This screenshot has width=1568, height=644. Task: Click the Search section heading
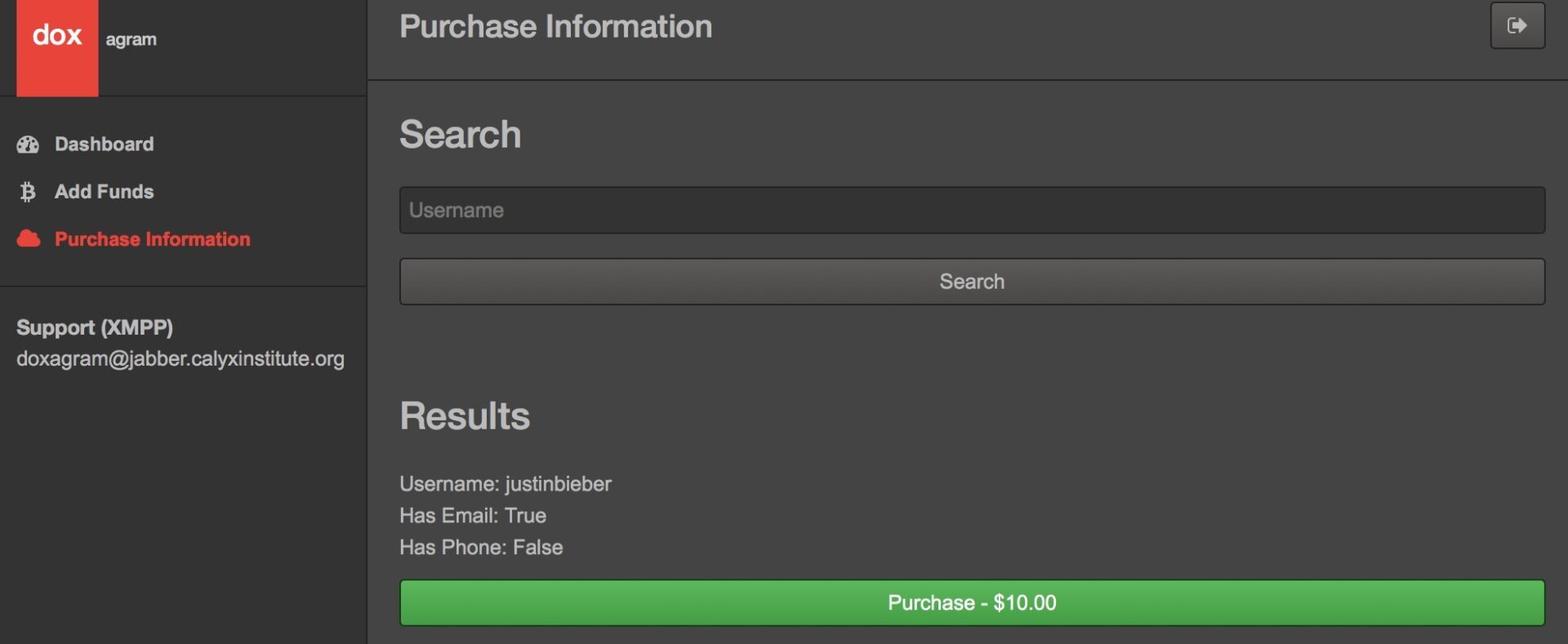(460, 135)
